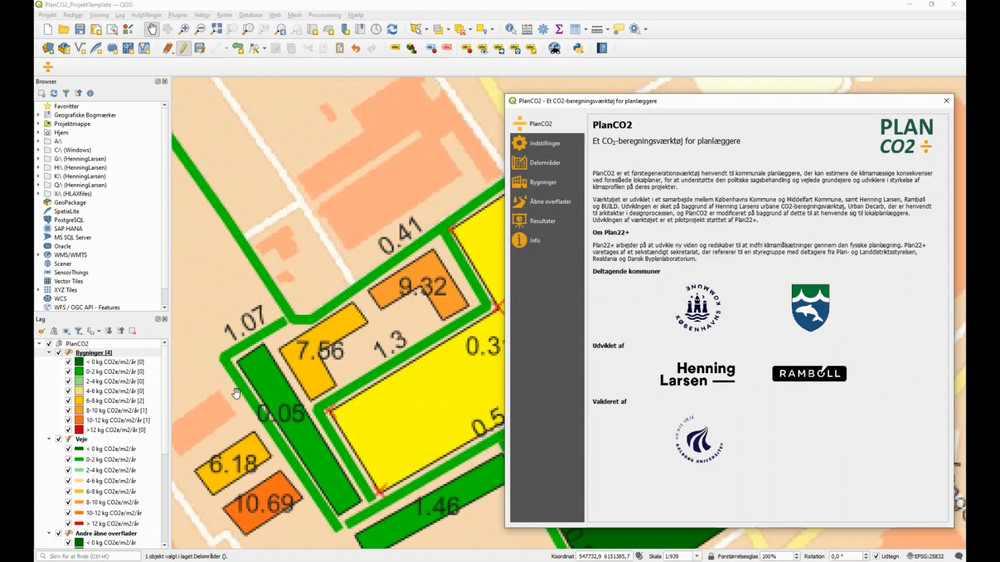Viewport: 1000px width, 562px height.
Task: Expand Geografiske Bogmærker in Browser
Action: (39, 115)
